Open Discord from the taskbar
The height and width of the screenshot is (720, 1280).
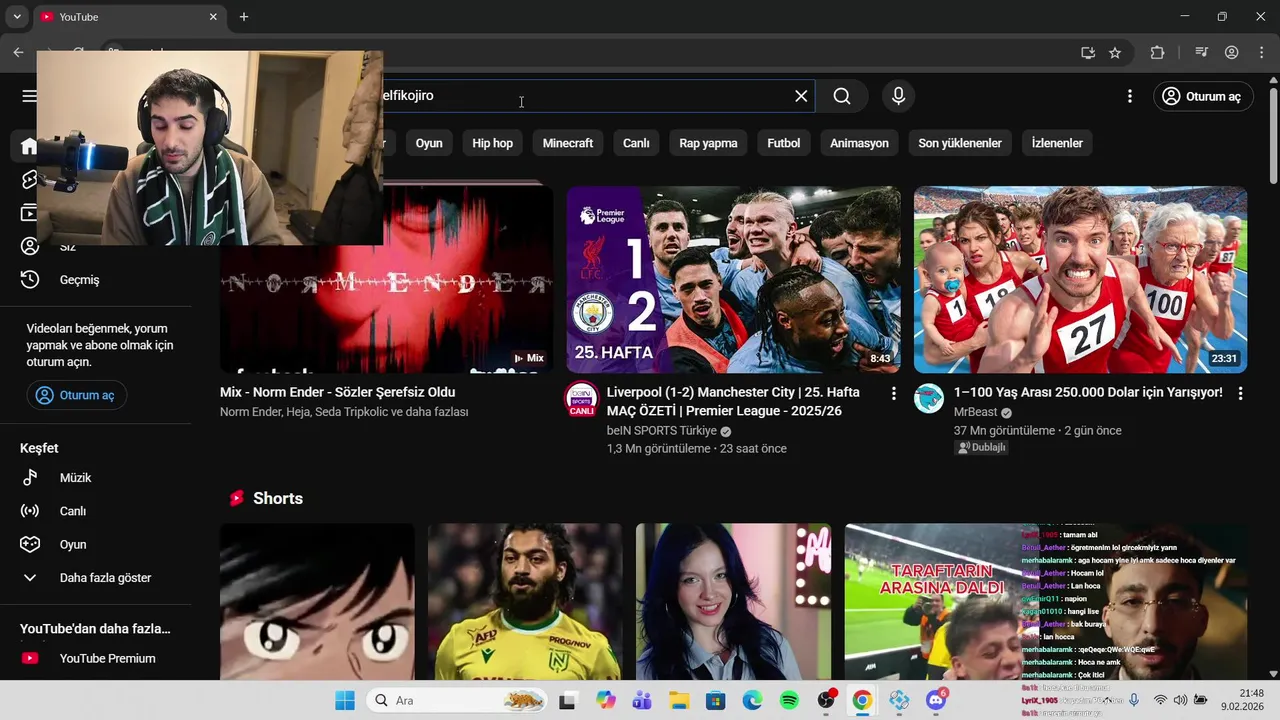tap(936, 700)
